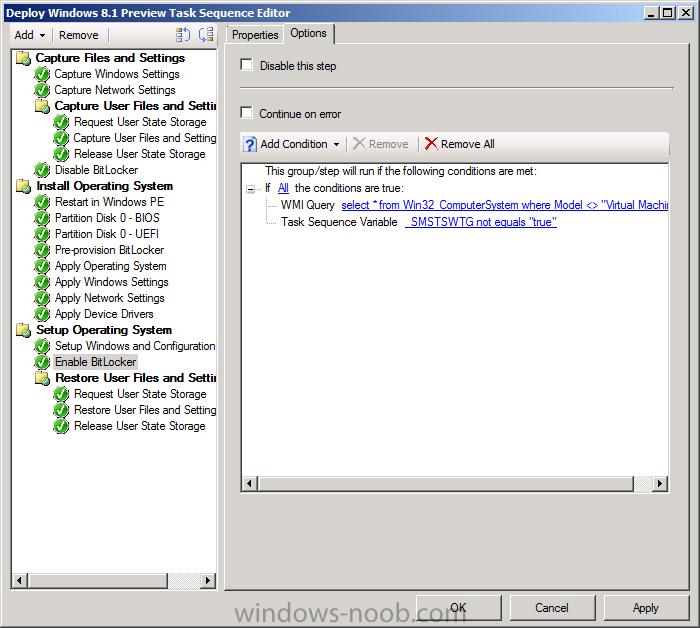The image size is (700, 628).
Task: Click the OK button
Action: tap(458, 607)
